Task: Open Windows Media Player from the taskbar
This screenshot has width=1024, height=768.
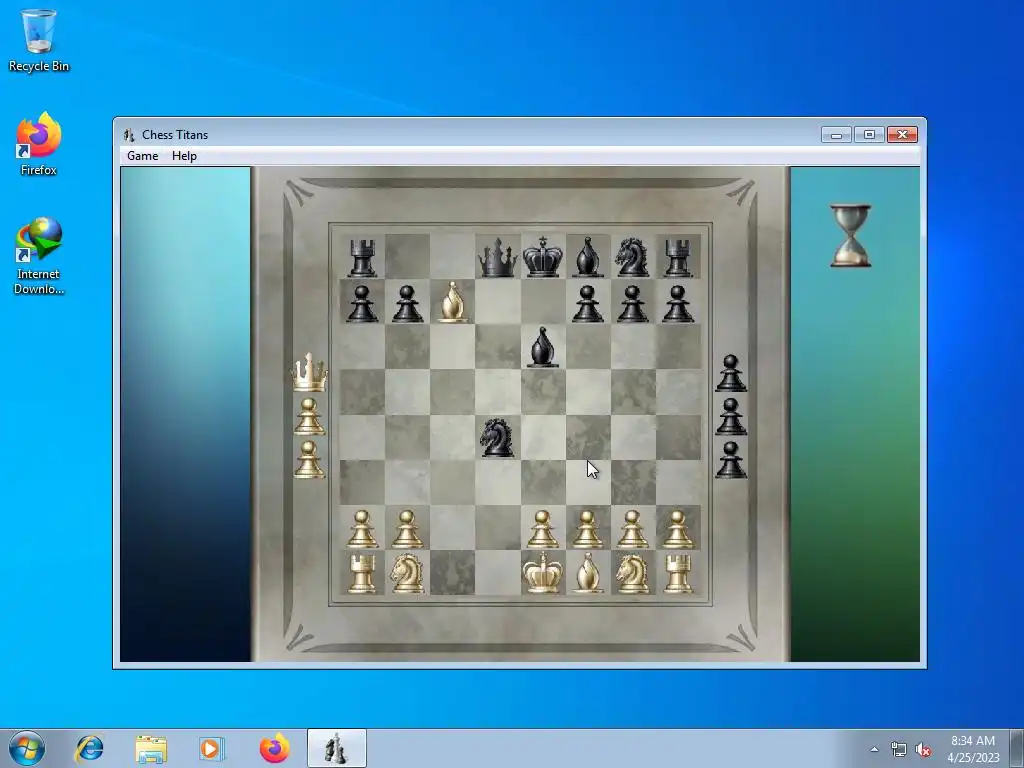Action: point(212,748)
